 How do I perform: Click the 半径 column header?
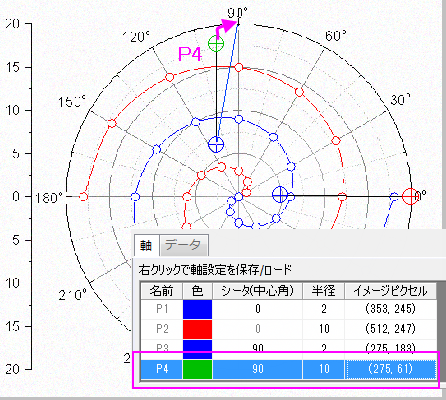click(324, 291)
